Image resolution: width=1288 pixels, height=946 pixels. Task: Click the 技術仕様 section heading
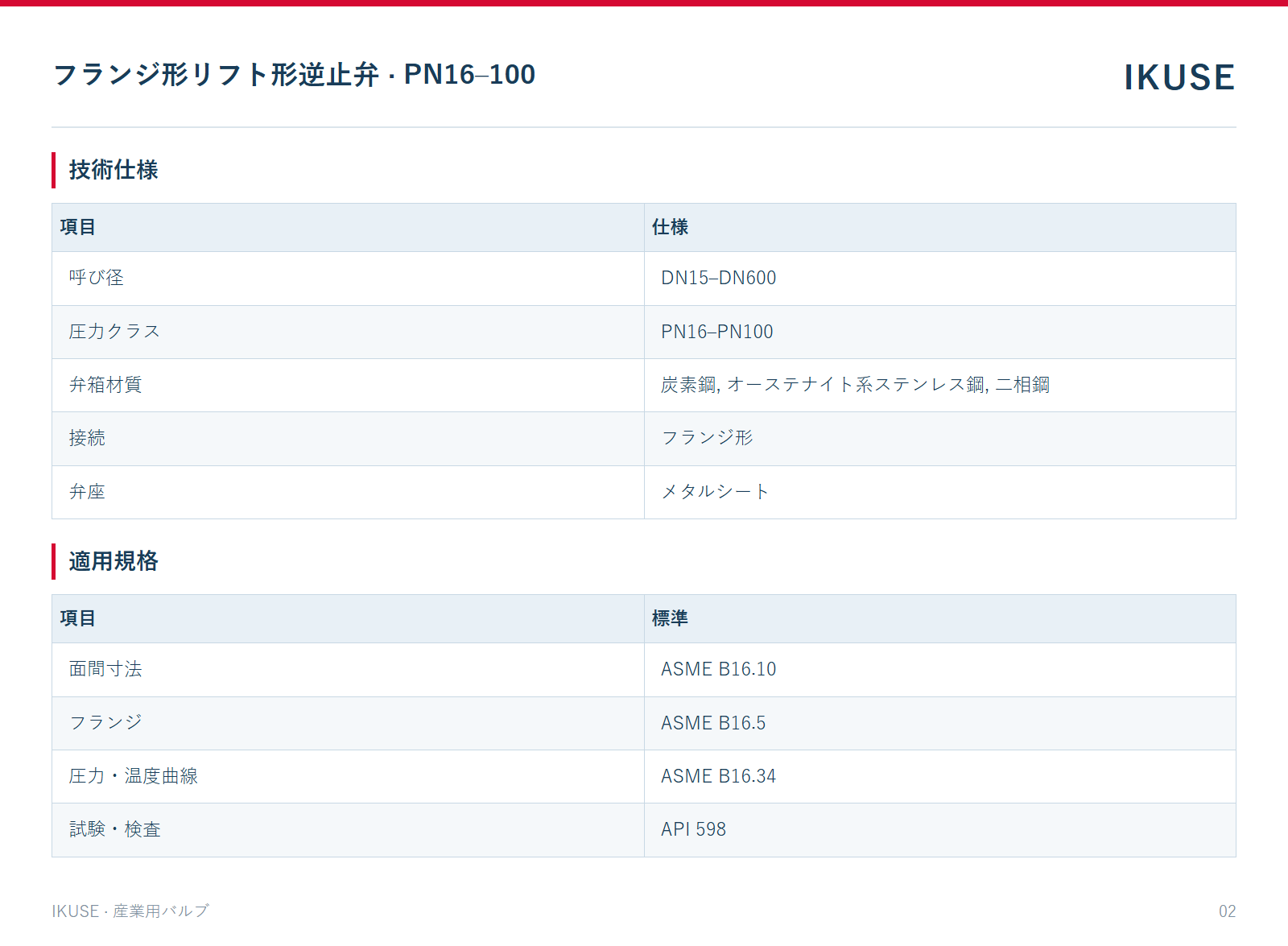coord(114,170)
